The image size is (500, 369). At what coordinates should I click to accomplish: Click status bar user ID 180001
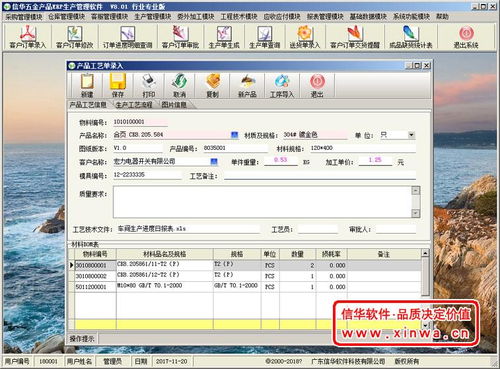[48, 361]
